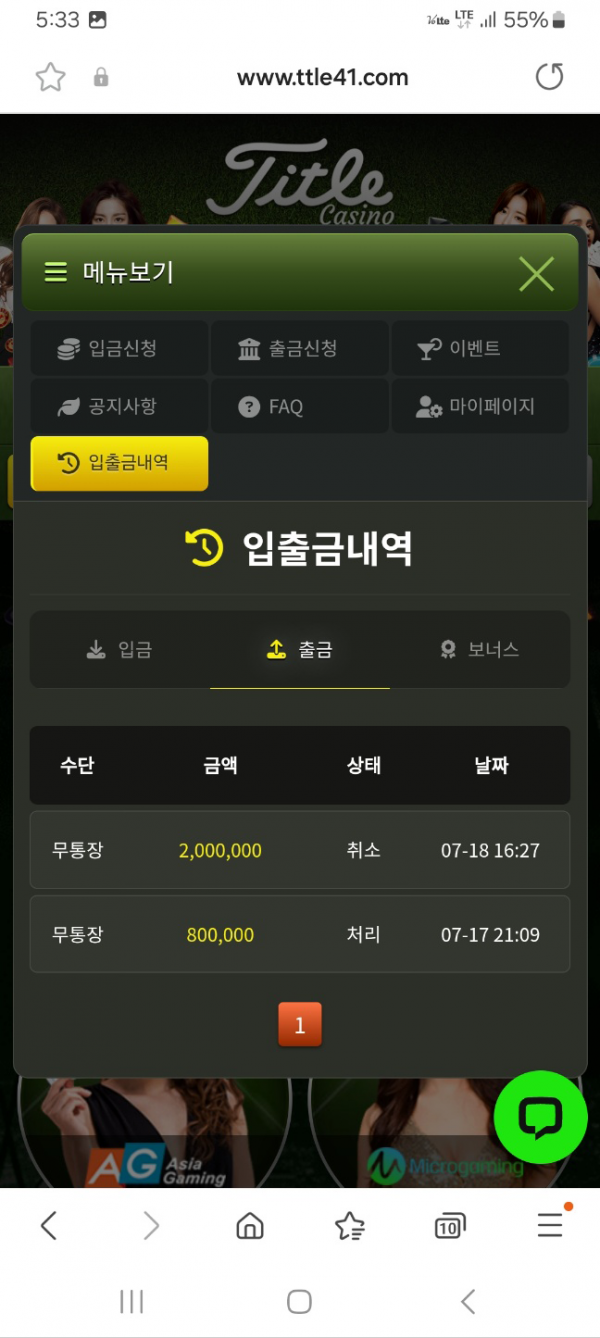Image resolution: width=600 pixels, height=1338 pixels.
Task: Close the menu panel with the green X
Action: [536, 273]
